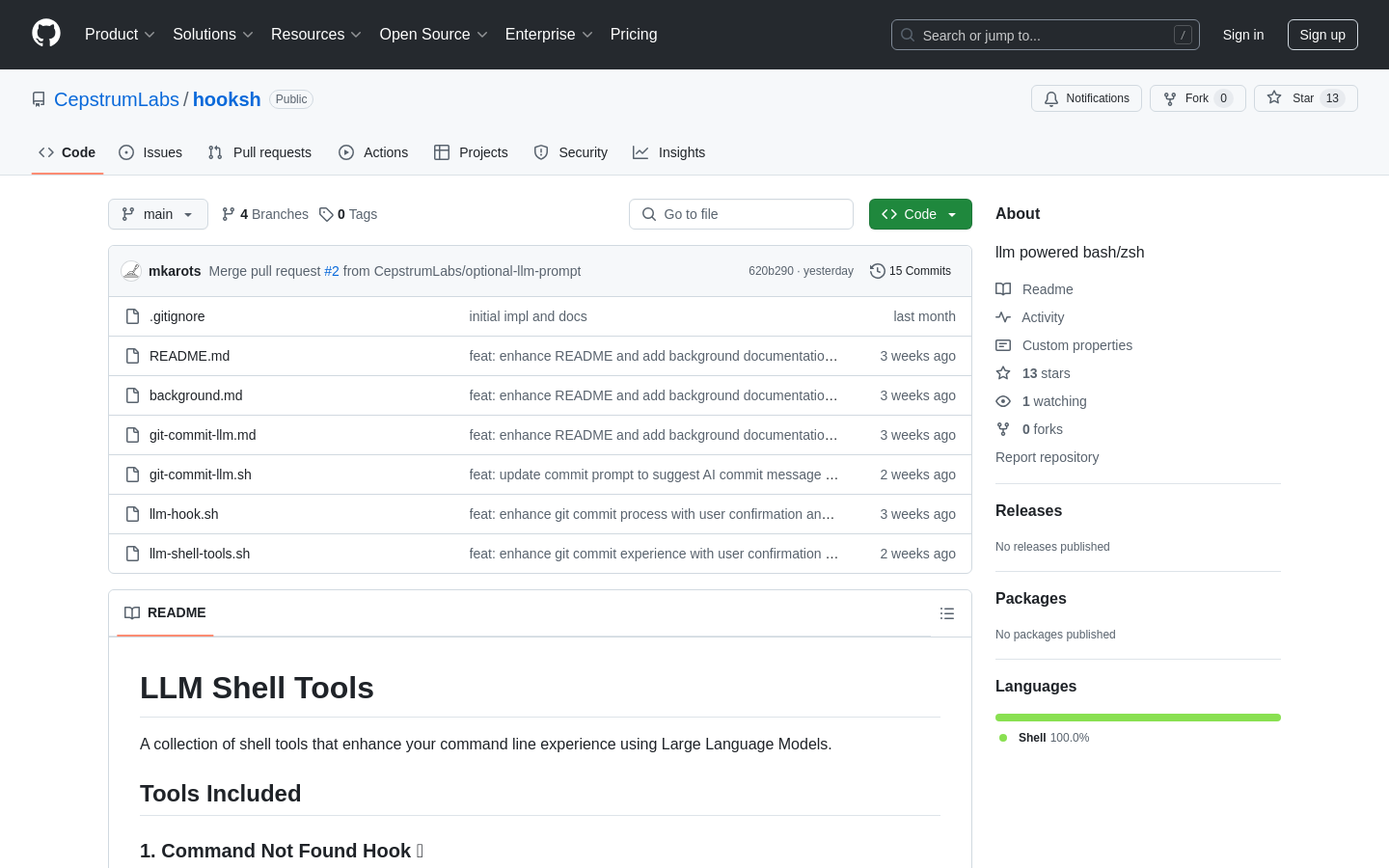The height and width of the screenshot is (868, 1389).
Task: Click the fork icon beside 0 forks
Action: pyautogui.click(x=1003, y=429)
